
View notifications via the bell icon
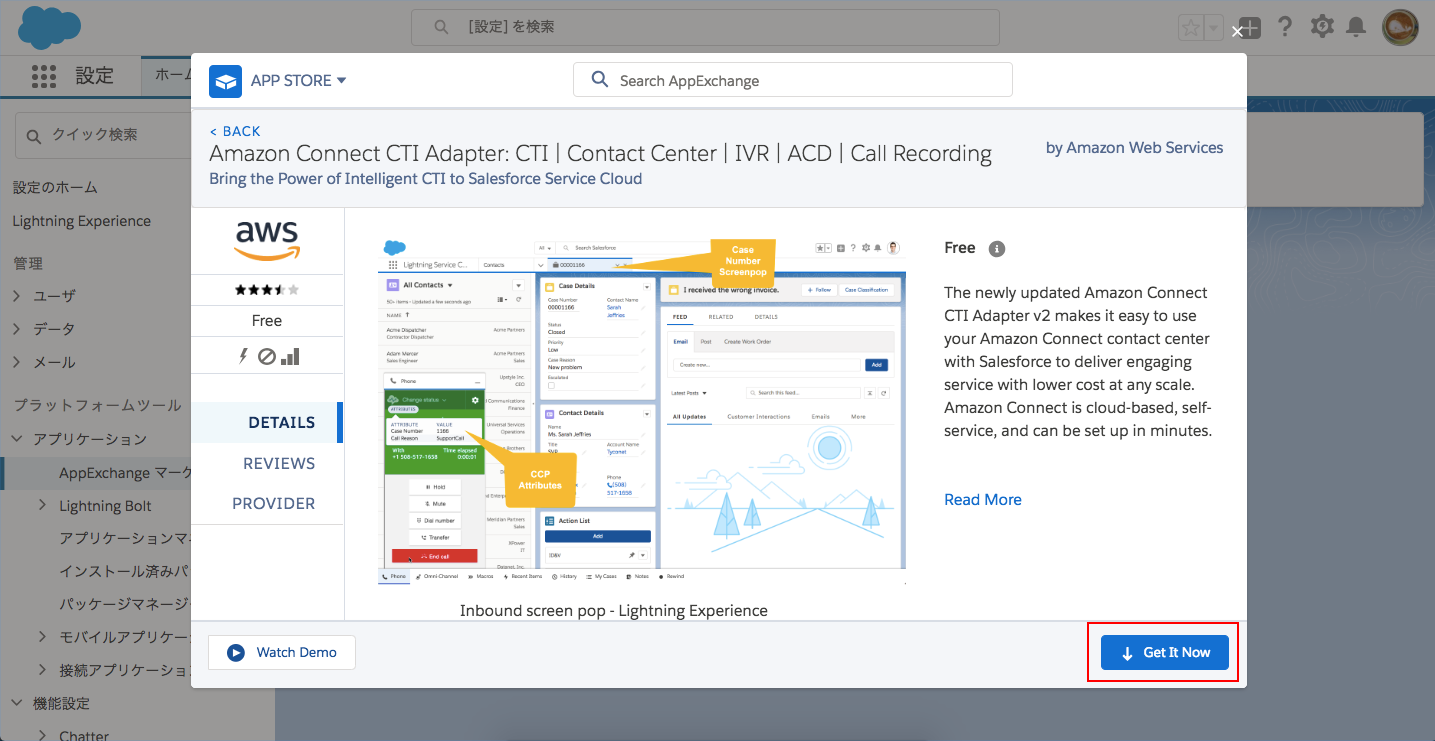pyautogui.click(x=1357, y=27)
